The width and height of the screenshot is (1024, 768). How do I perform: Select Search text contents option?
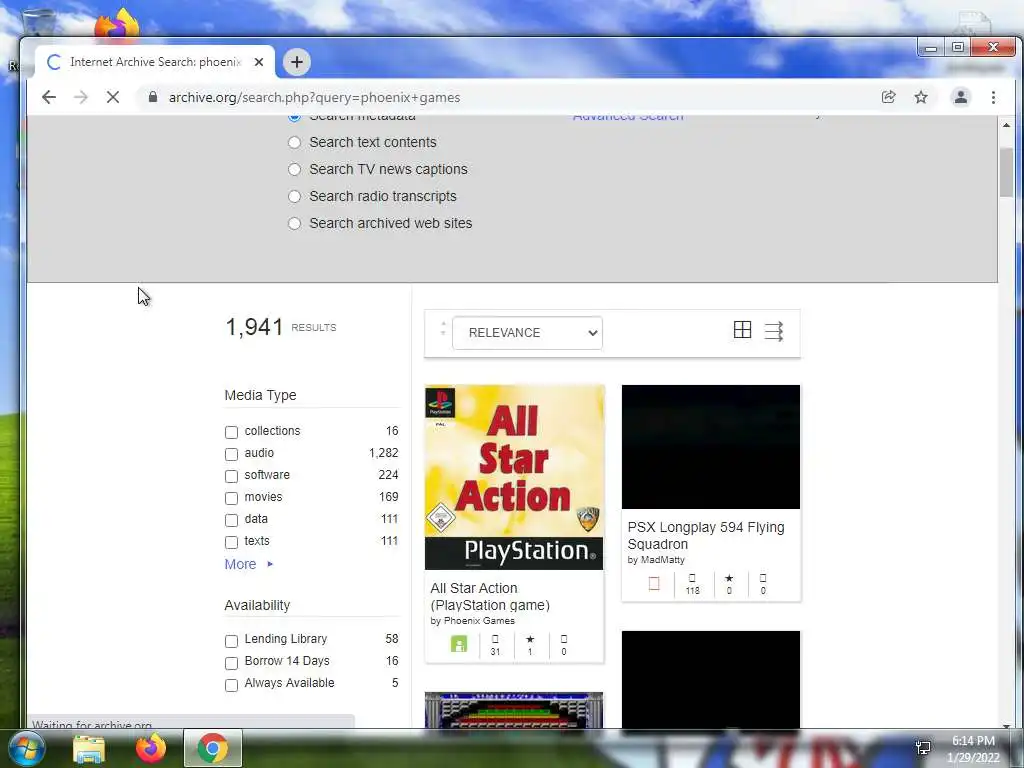coord(295,142)
